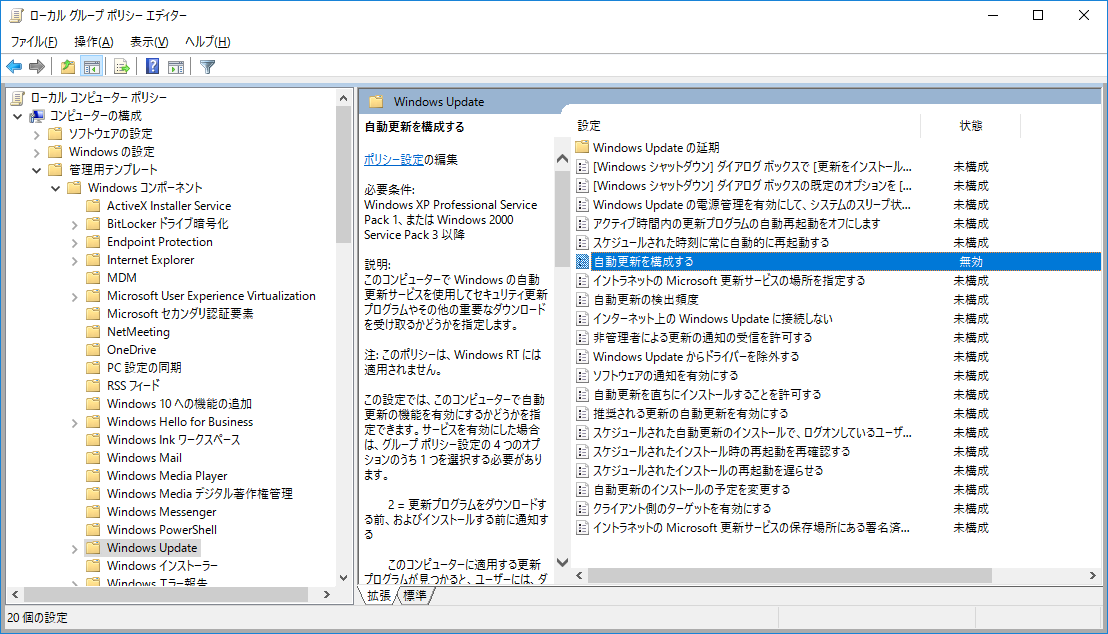Expand the ソフトウェアの設定 node
This screenshot has height=634, width=1108.
pyautogui.click(x=37, y=134)
